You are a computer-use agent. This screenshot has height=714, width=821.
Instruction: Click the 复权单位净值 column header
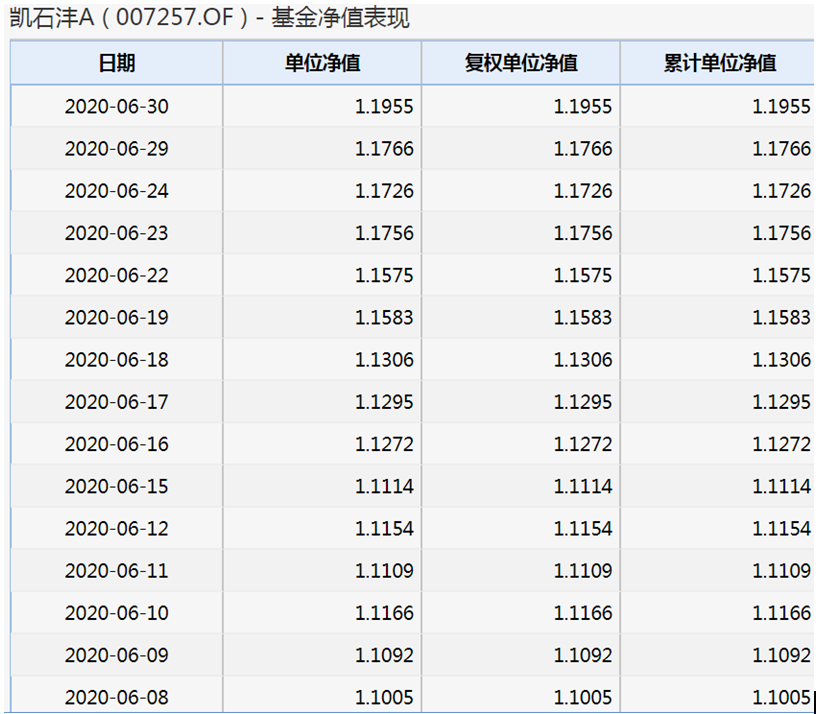[x=521, y=63]
